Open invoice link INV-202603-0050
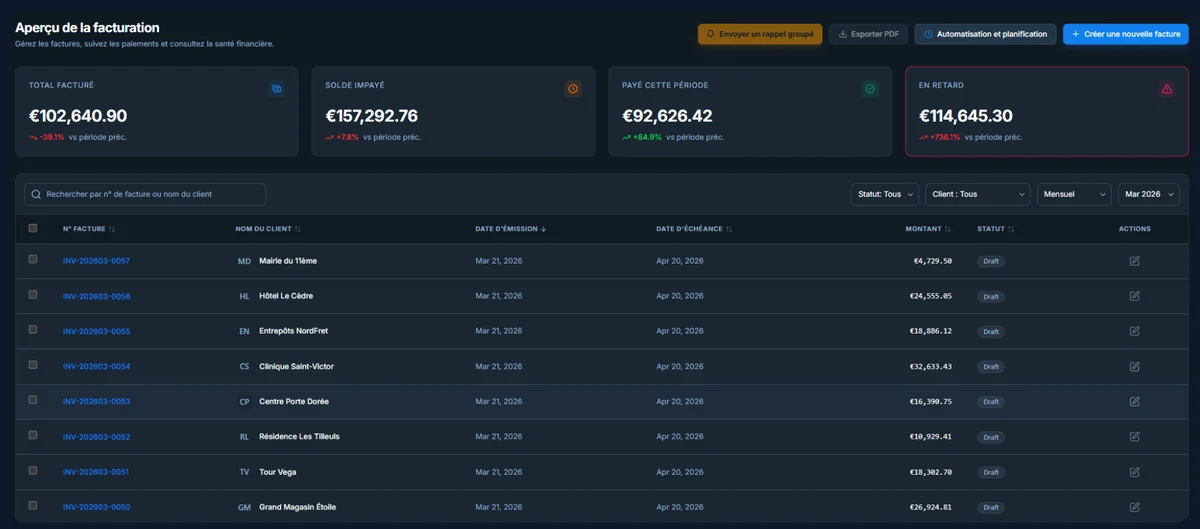Screen dimensions: 1200x529 [96, 507]
